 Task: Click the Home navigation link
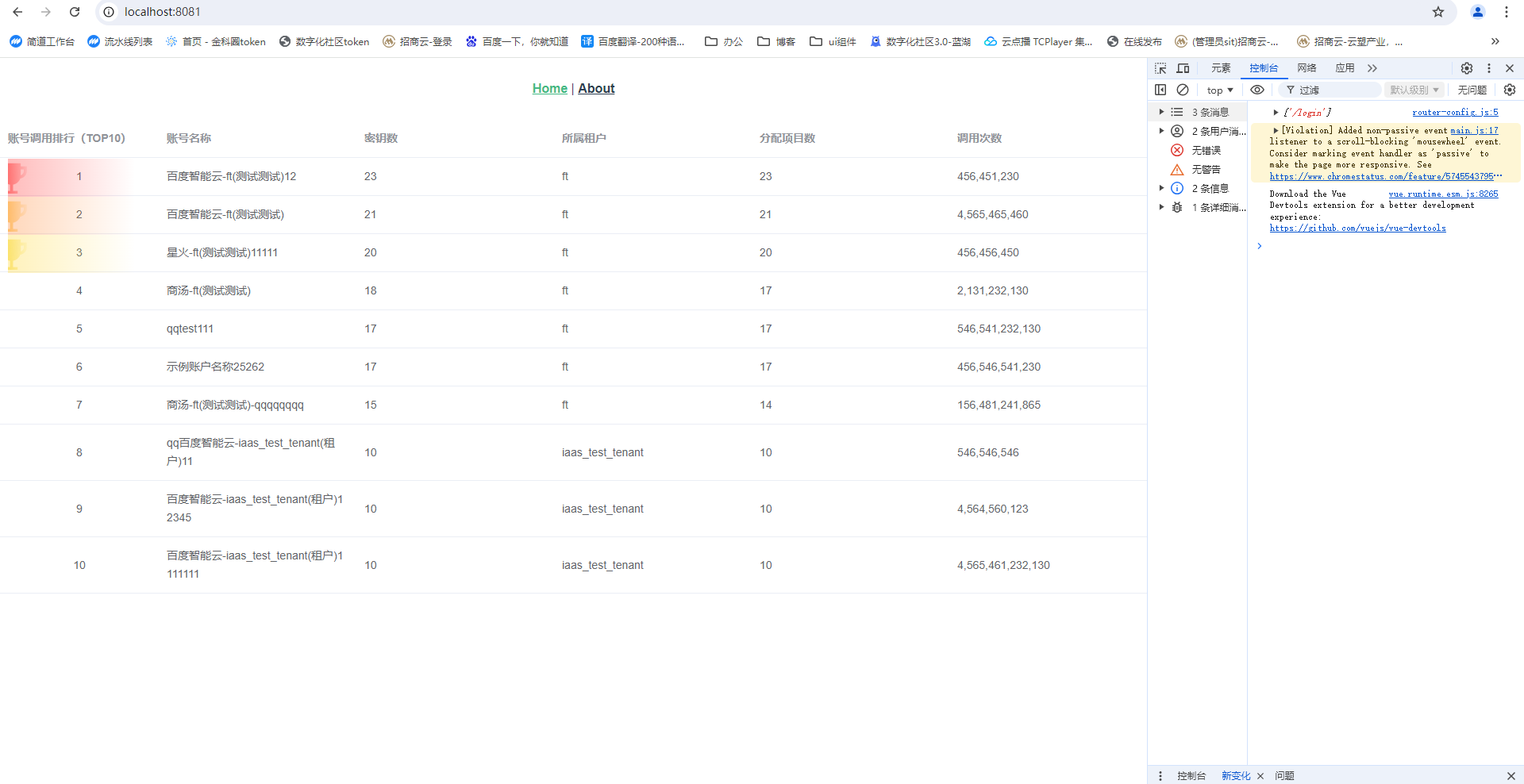(550, 88)
